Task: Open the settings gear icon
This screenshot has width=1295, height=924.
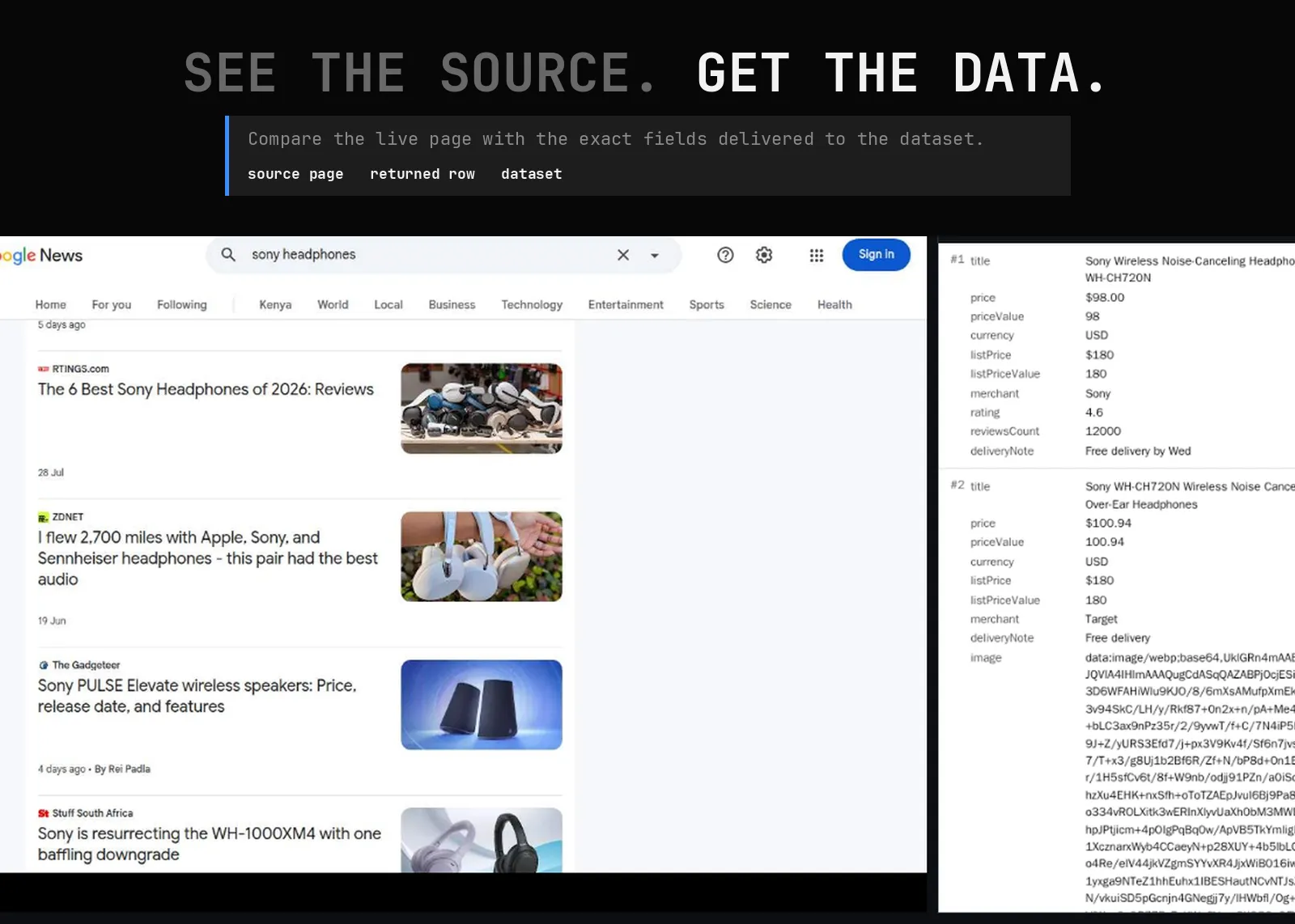Action: tap(764, 255)
